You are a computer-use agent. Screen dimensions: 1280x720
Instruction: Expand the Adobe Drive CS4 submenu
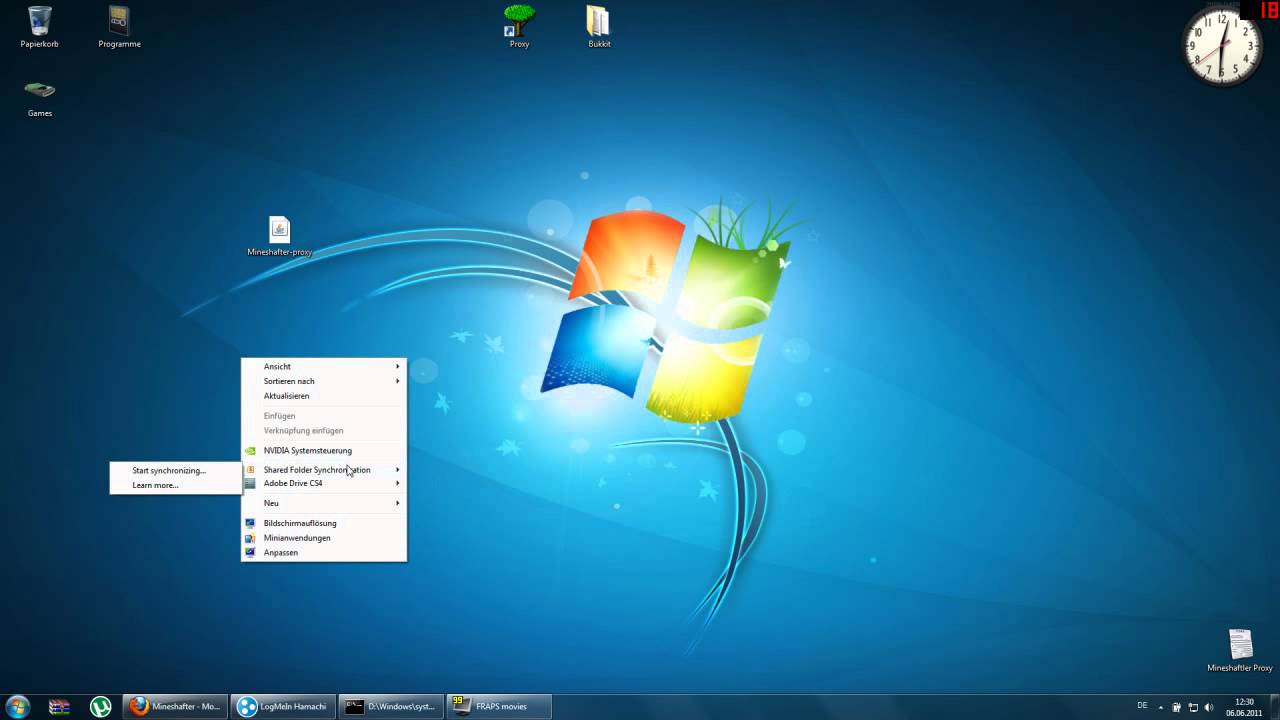click(x=324, y=483)
